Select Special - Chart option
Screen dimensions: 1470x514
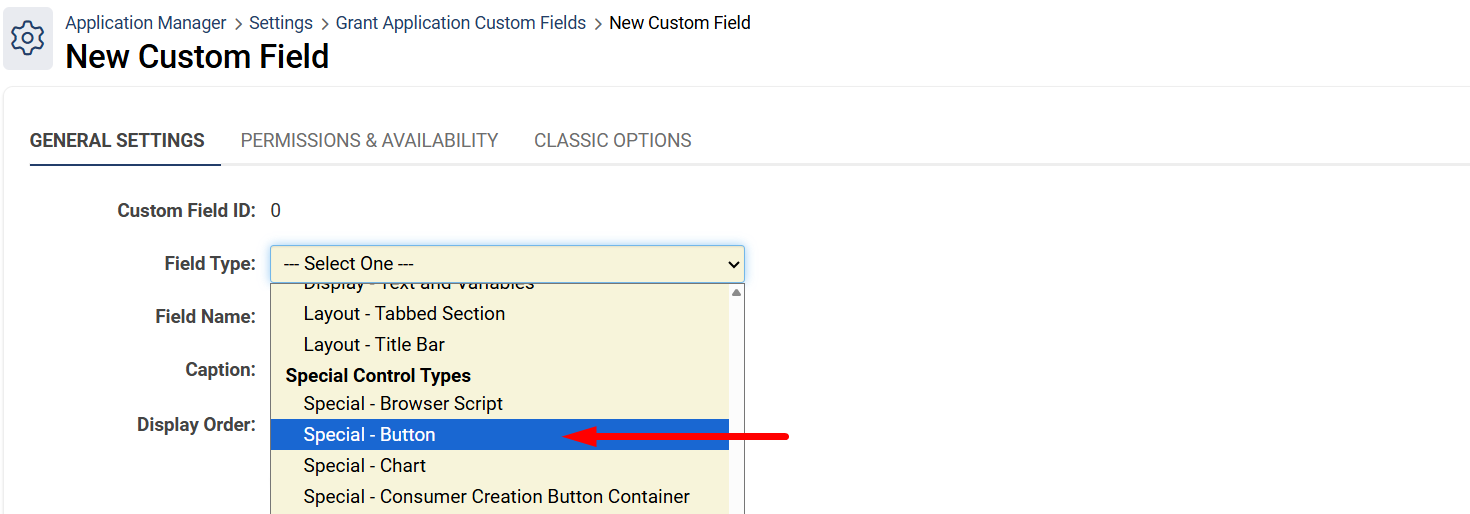coord(499,466)
